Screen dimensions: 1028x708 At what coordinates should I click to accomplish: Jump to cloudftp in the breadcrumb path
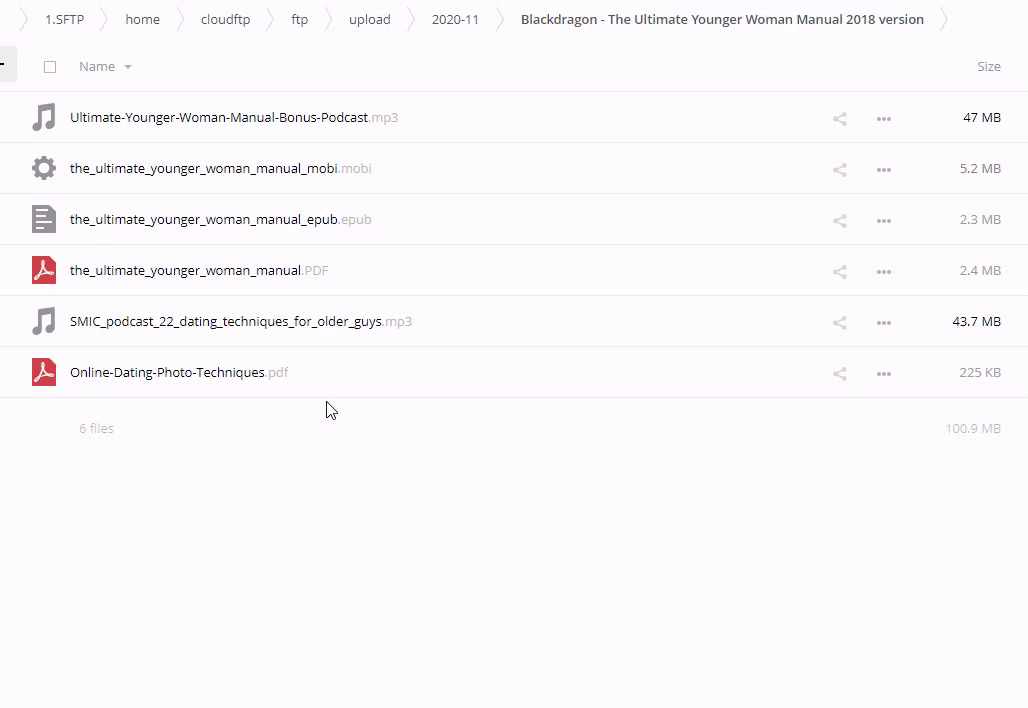(225, 19)
